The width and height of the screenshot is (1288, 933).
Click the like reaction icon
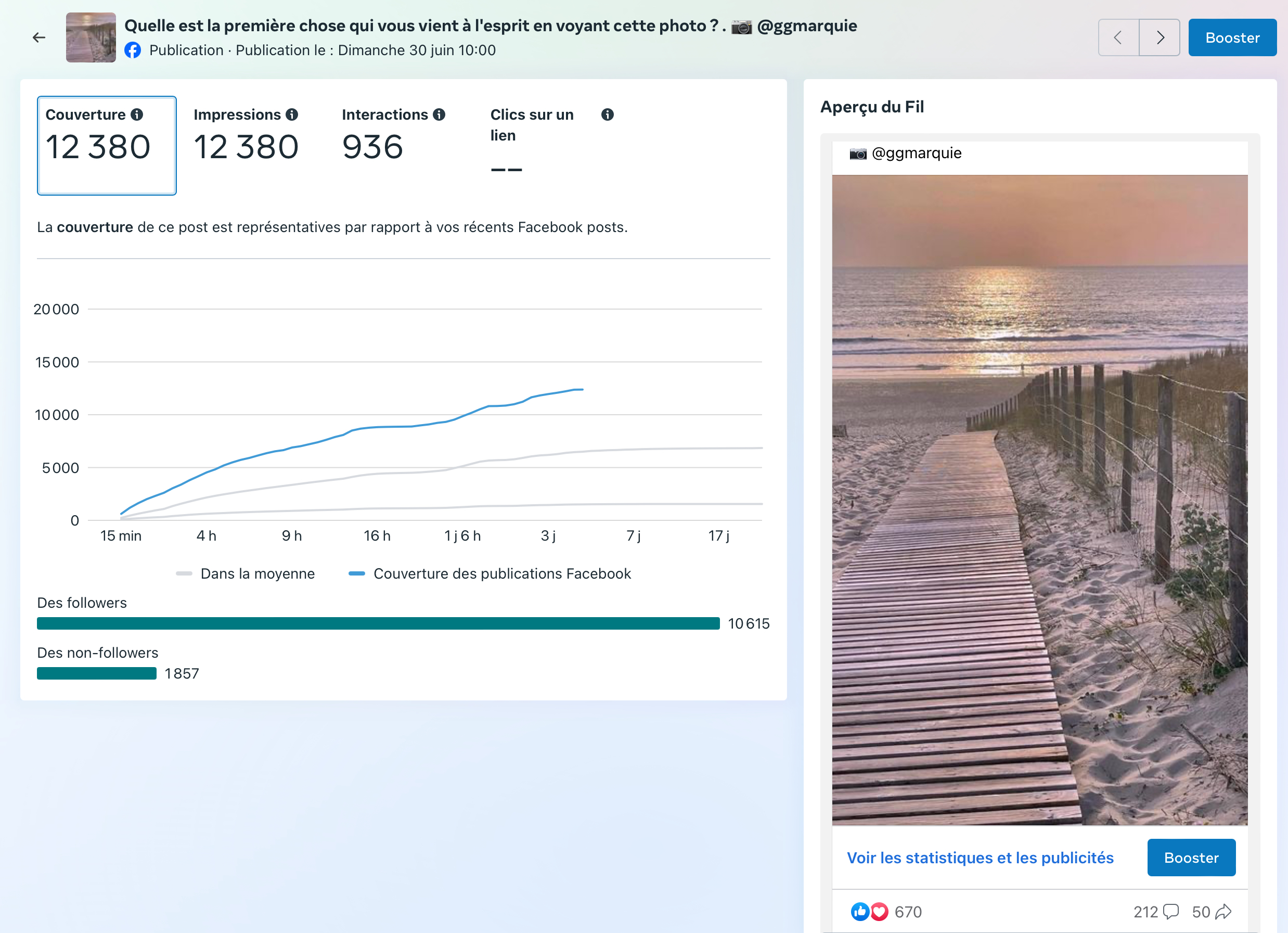coord(860,912)
